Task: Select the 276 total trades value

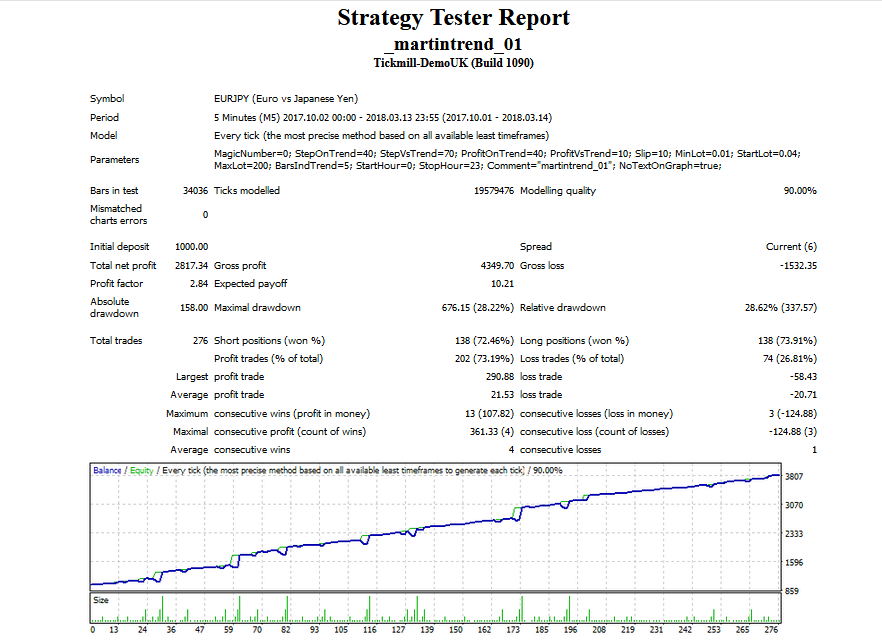Action: pyautogui.click(x=200, y=340)
